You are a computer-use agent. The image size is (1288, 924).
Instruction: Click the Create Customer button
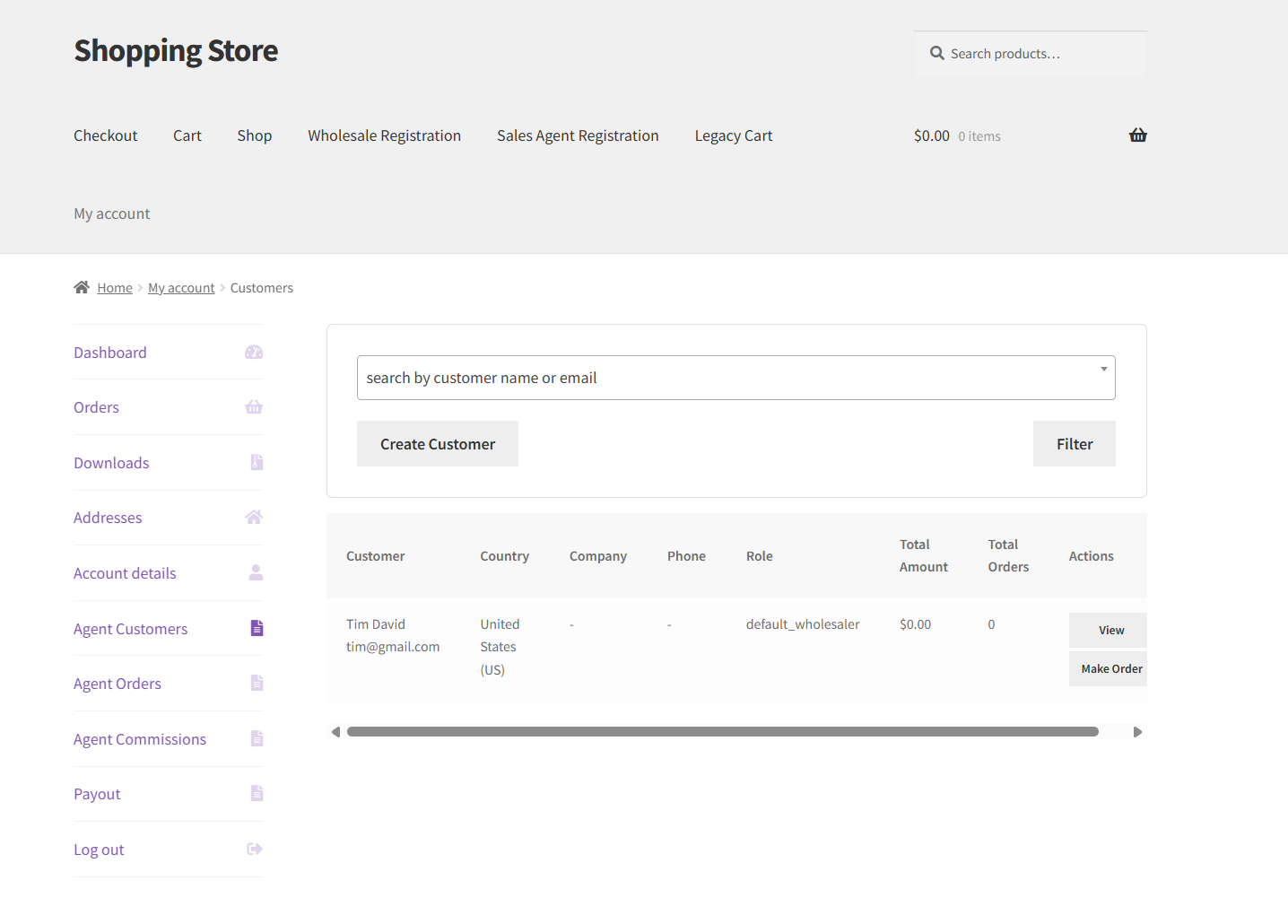point(438,444)
